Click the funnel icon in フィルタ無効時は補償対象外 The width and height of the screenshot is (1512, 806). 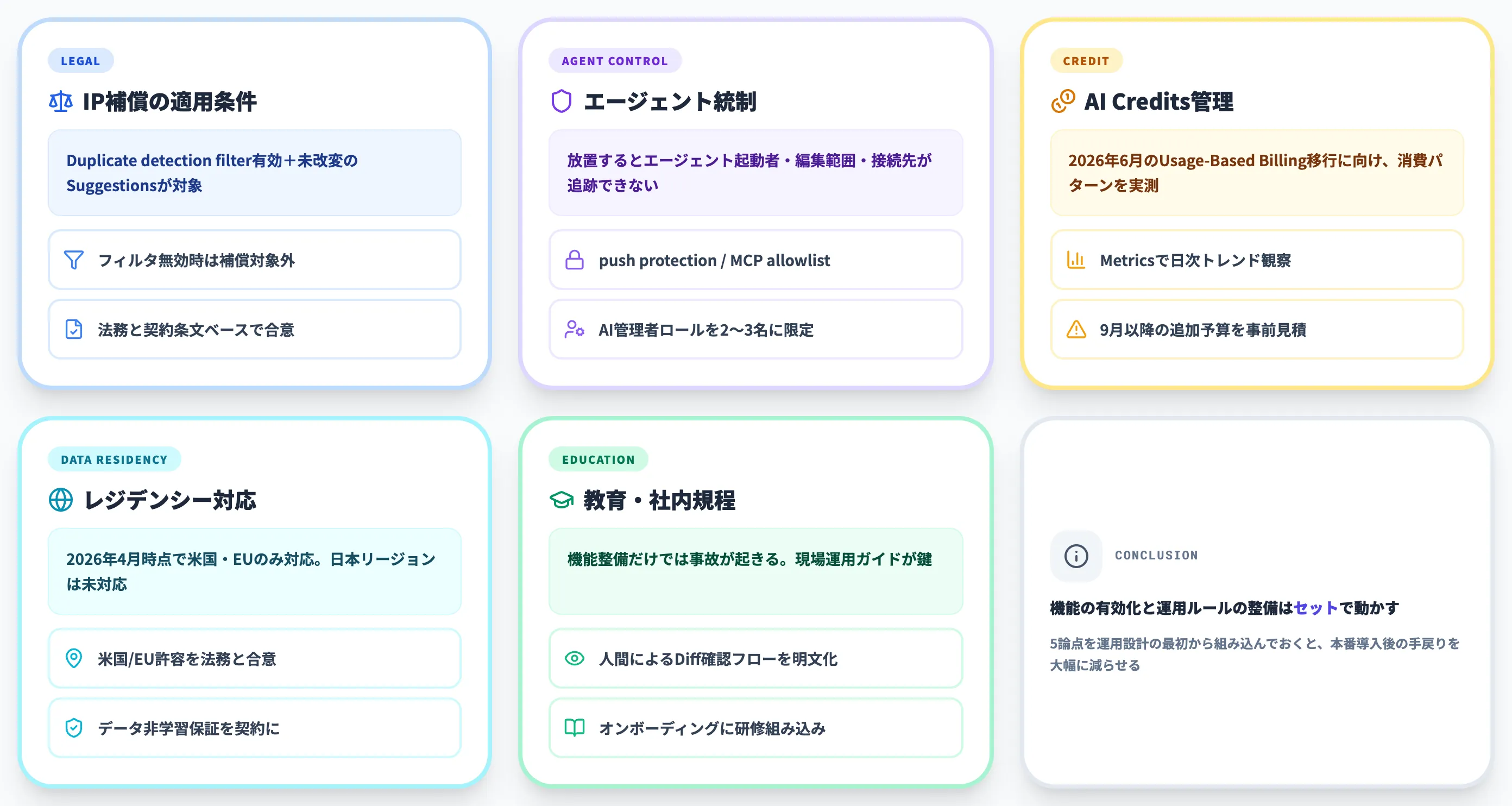coord(73,260)
